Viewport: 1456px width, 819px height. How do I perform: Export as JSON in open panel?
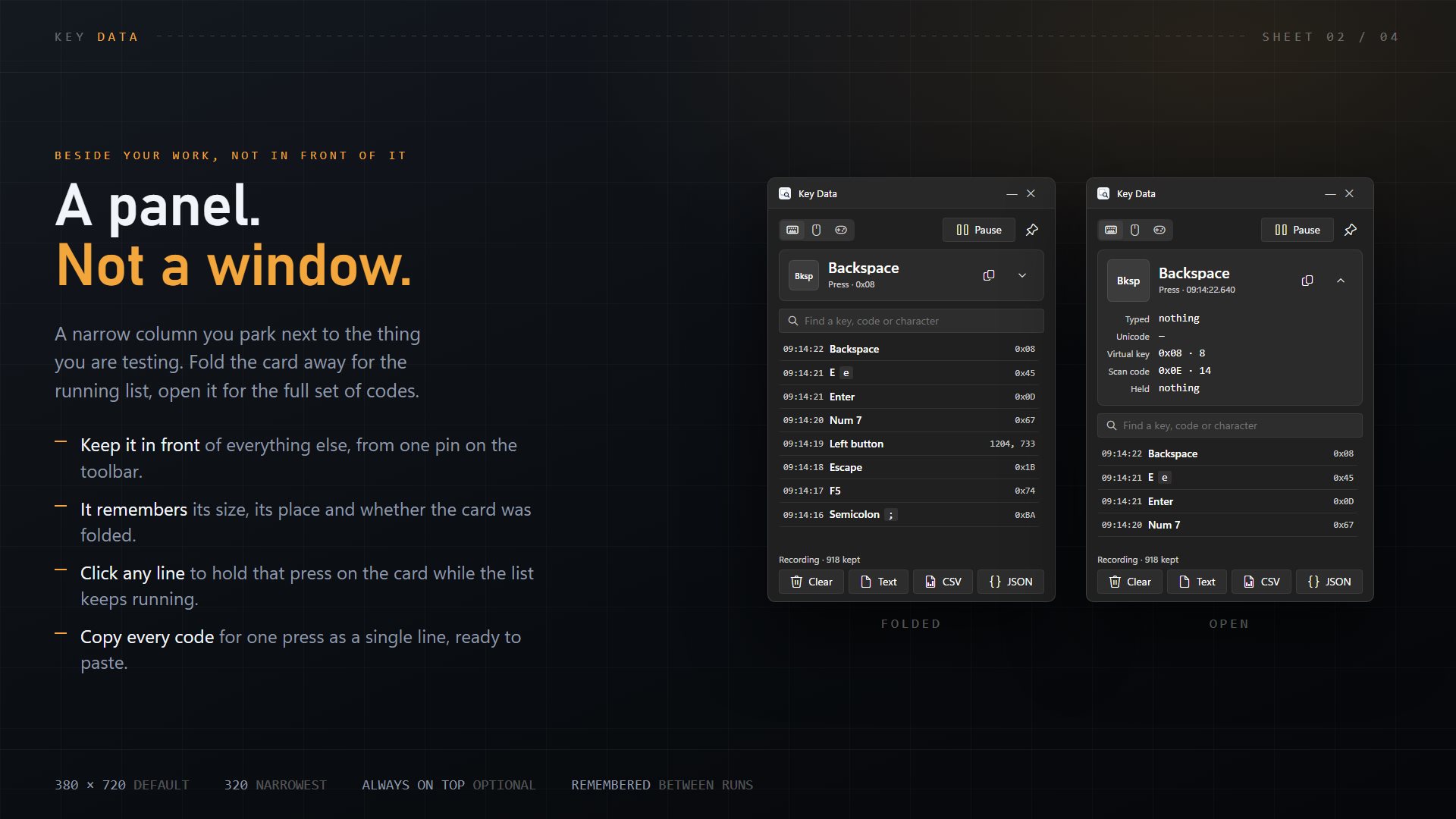1329,582
